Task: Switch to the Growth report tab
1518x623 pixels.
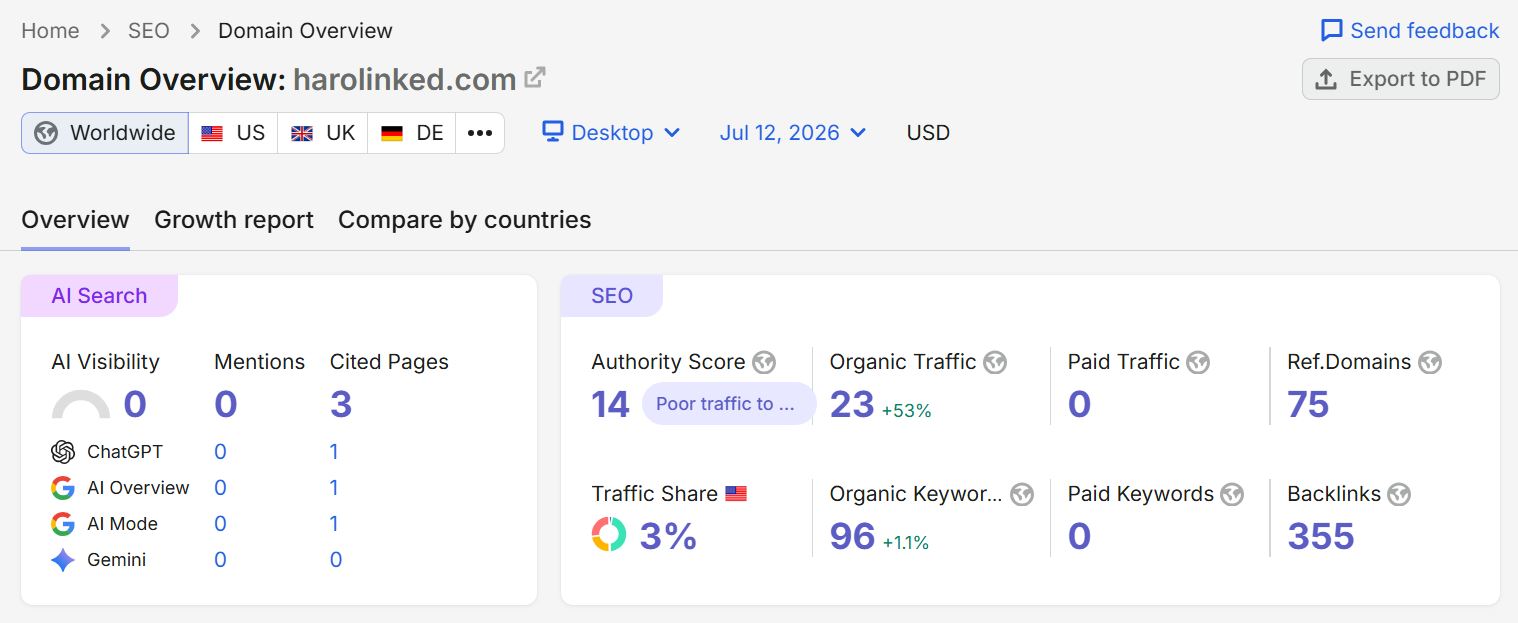Action: [x=234, y=220]
